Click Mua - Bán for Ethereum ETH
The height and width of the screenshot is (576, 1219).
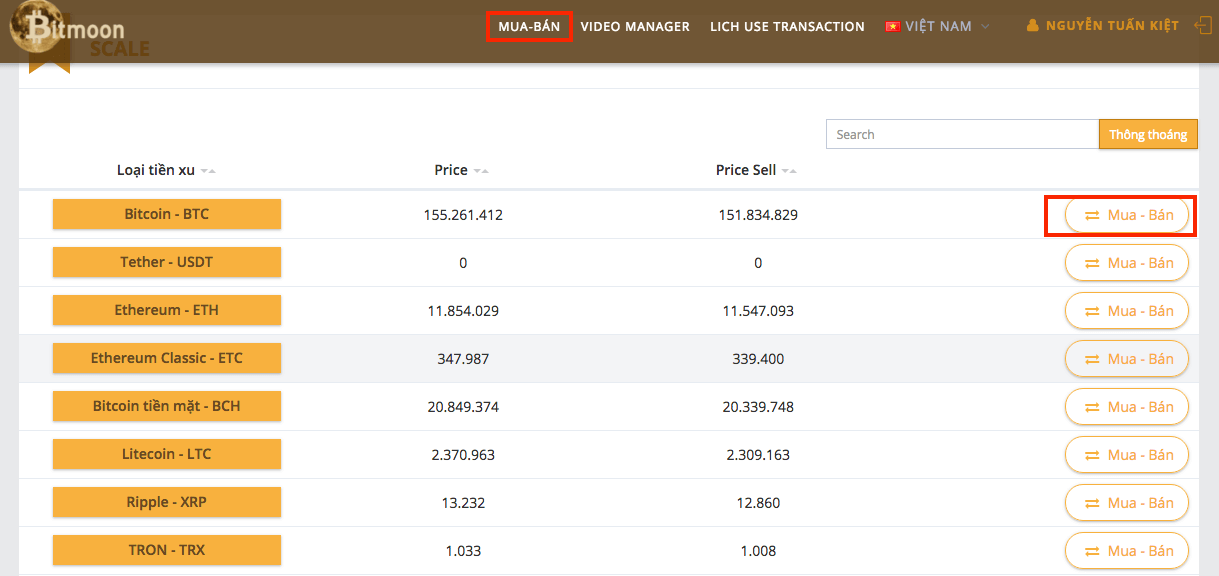1127,311
